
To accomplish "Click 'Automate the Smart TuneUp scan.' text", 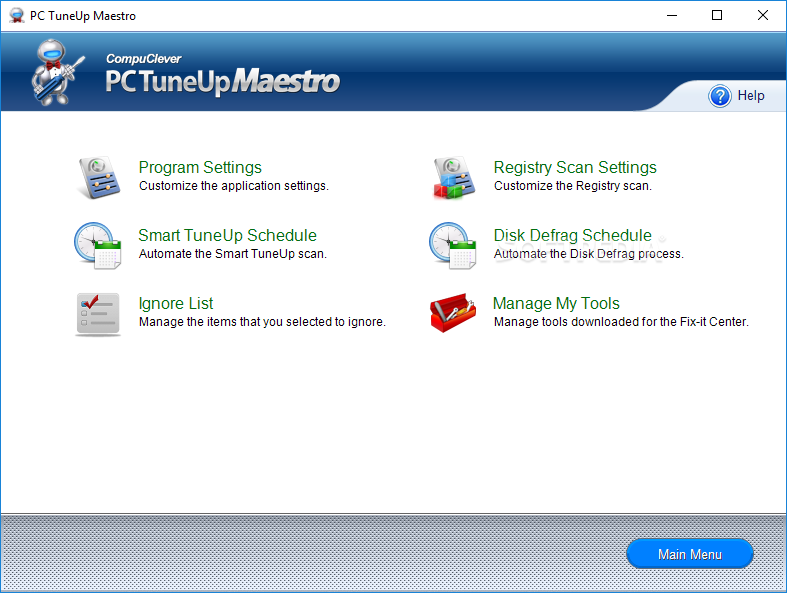I will click(233, 254).
